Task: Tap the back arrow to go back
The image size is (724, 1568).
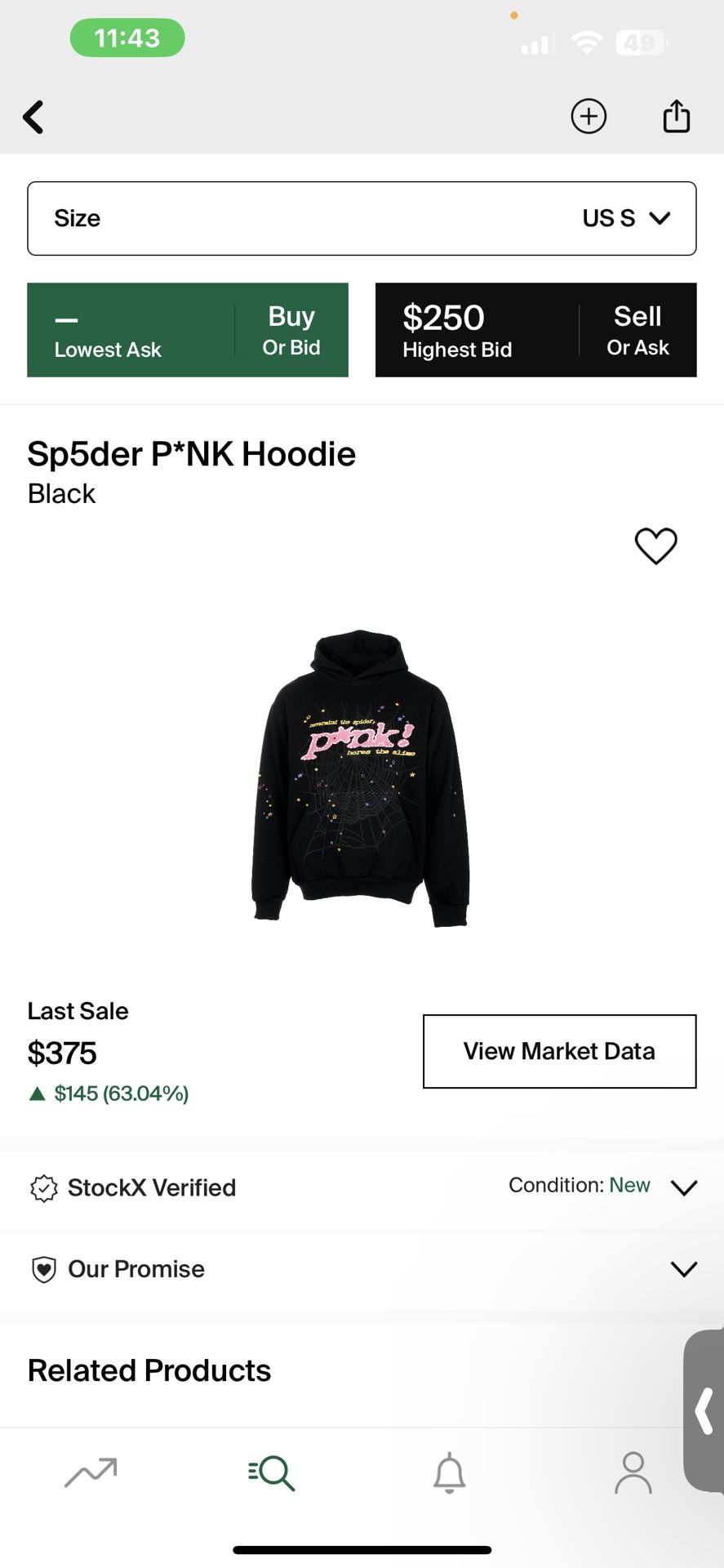Action: click(x=33, y=117)
